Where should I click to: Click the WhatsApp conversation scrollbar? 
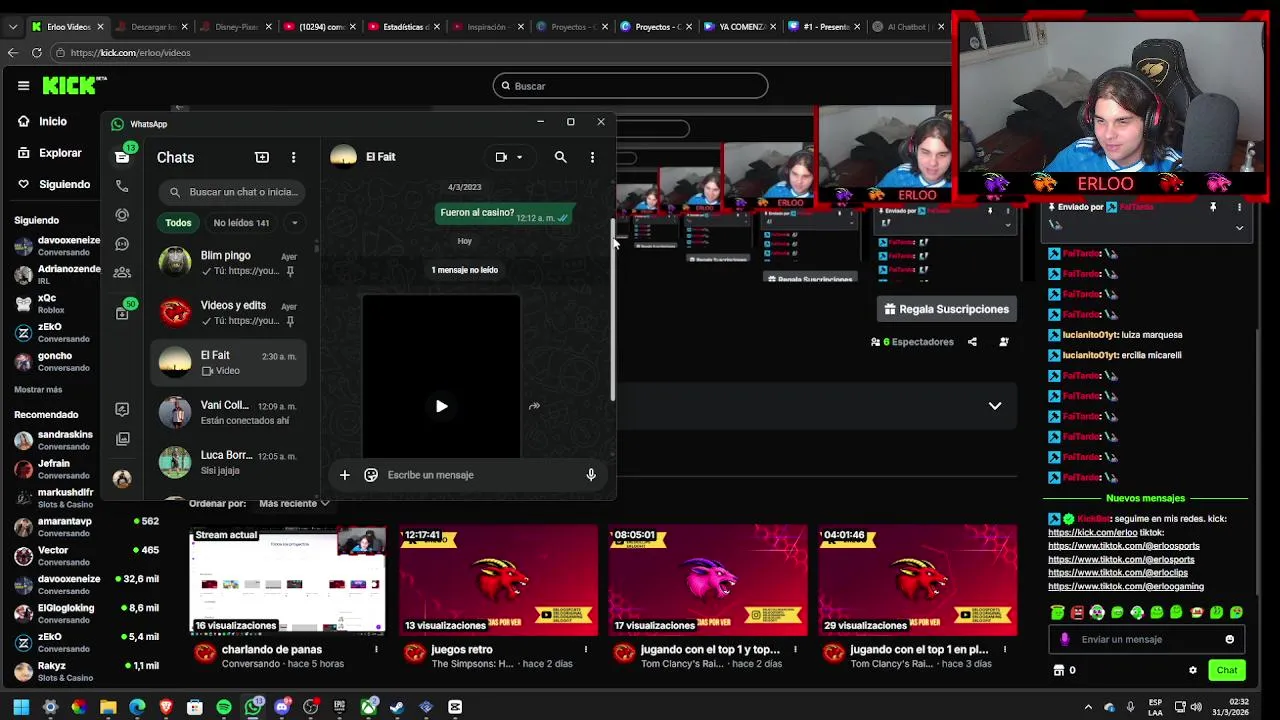(x=613, y=310)
